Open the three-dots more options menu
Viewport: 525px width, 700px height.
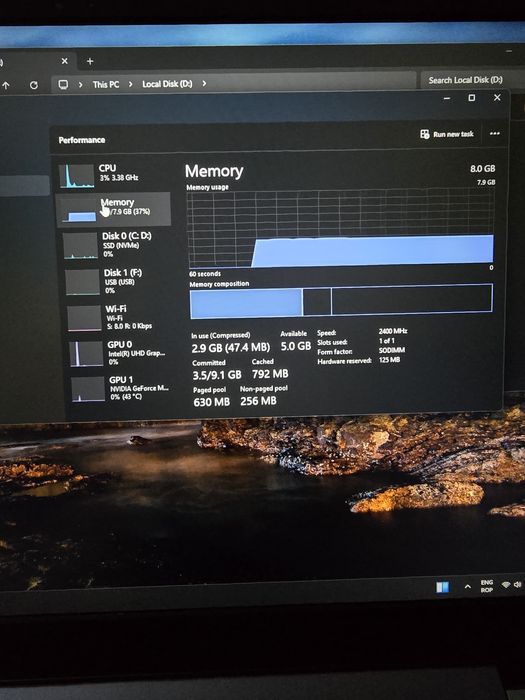point(495,133)
